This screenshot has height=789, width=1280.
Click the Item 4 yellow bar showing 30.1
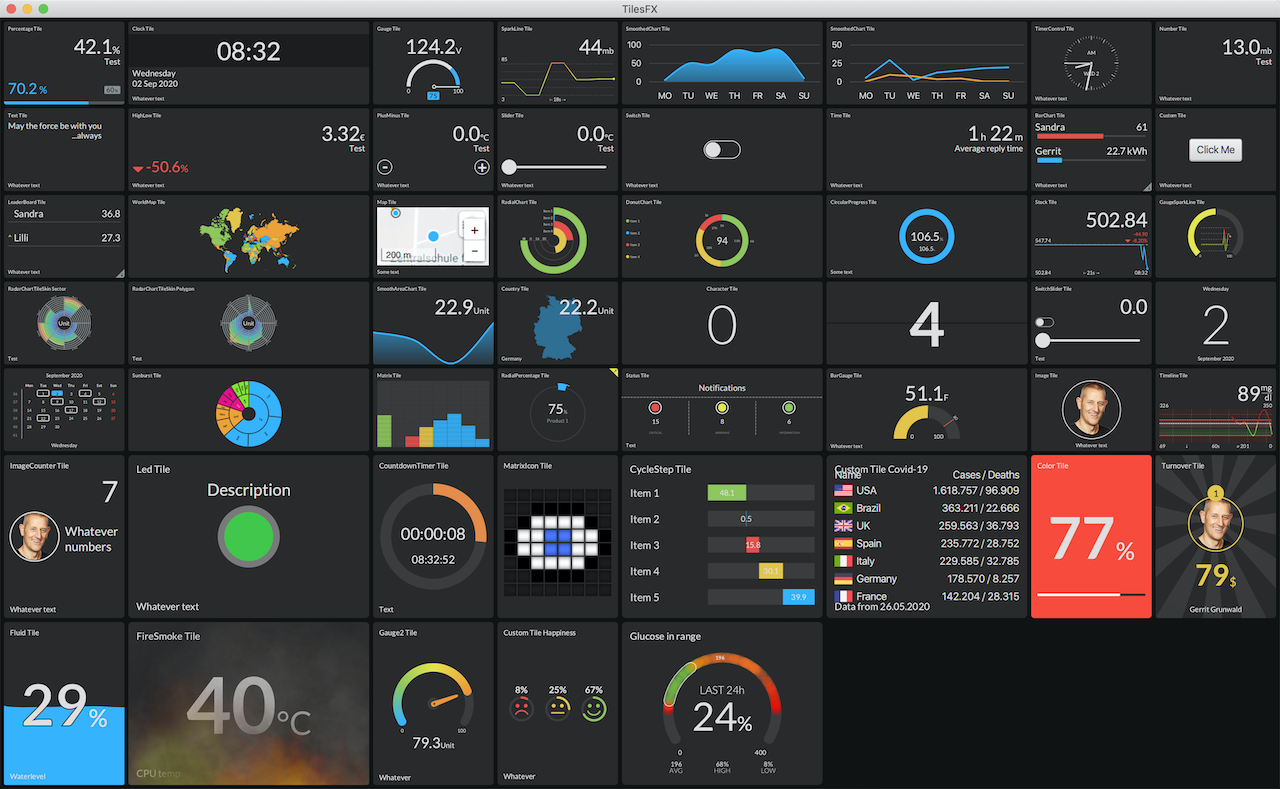tap(771, 571)
